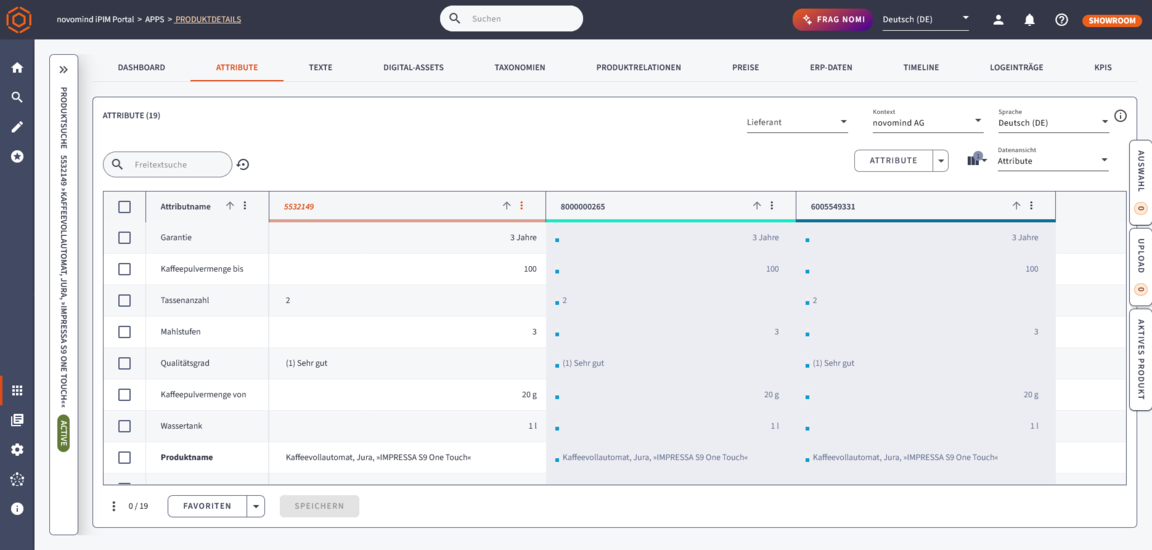Switch to the Digital-Assets tab
This screenshot has height=550, width=1152.
coord(413,68)
